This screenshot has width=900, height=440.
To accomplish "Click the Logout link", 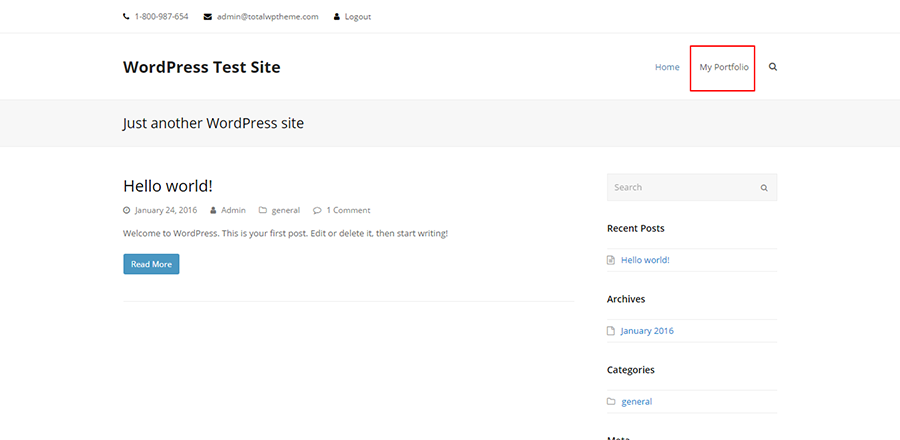I will (358, 17).
